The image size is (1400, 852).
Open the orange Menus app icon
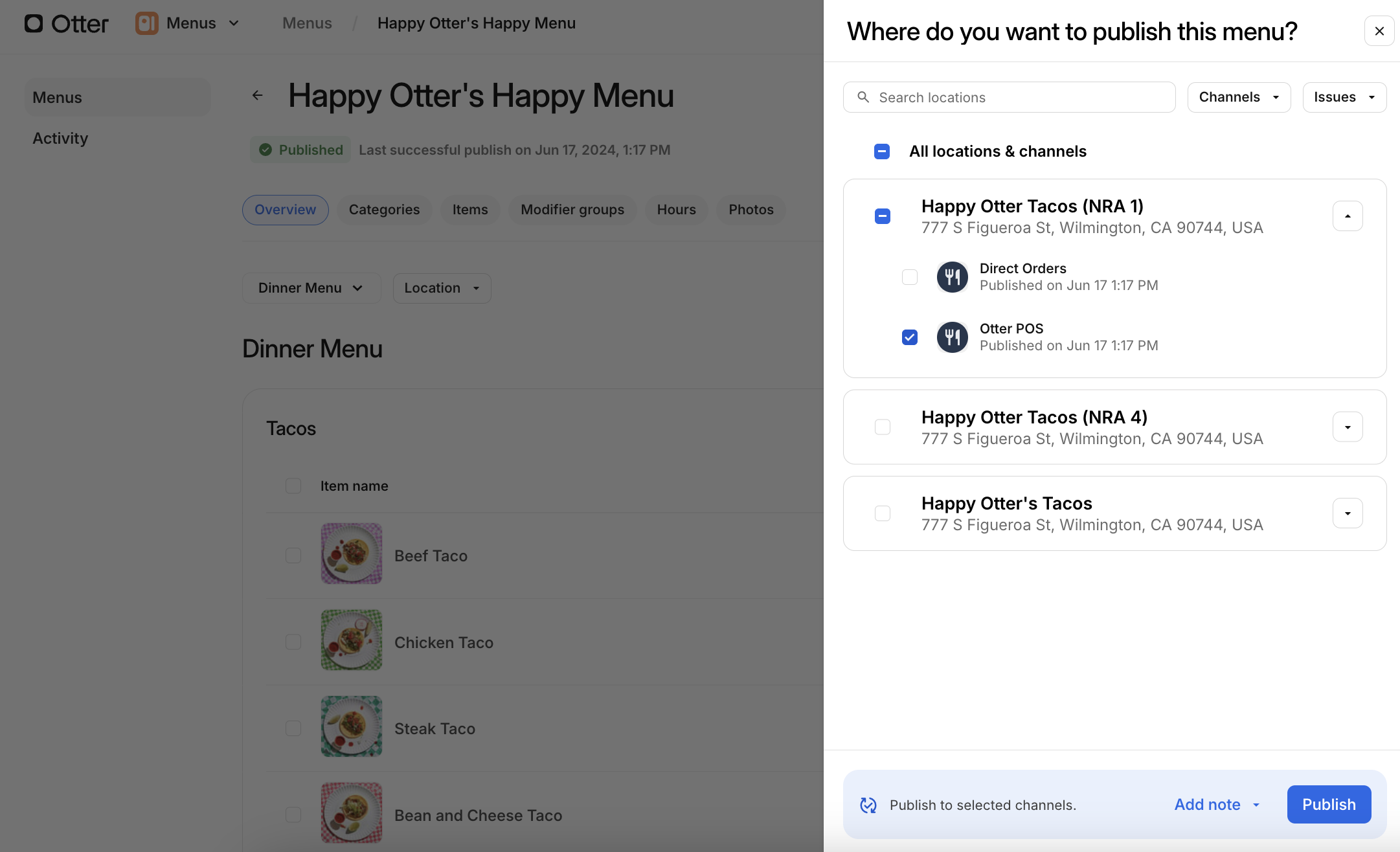click(x=146, y=23)
